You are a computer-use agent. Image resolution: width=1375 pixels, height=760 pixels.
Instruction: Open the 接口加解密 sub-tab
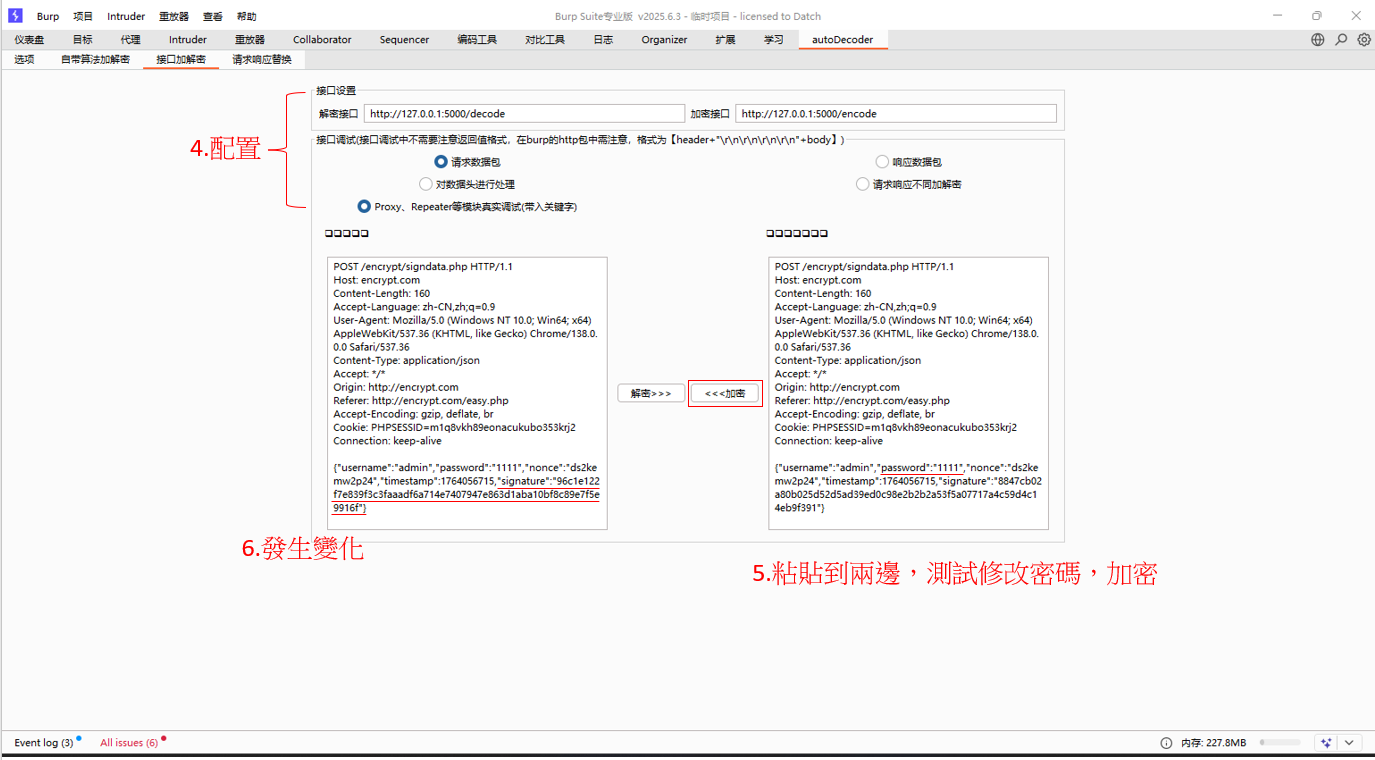[181, 60]
